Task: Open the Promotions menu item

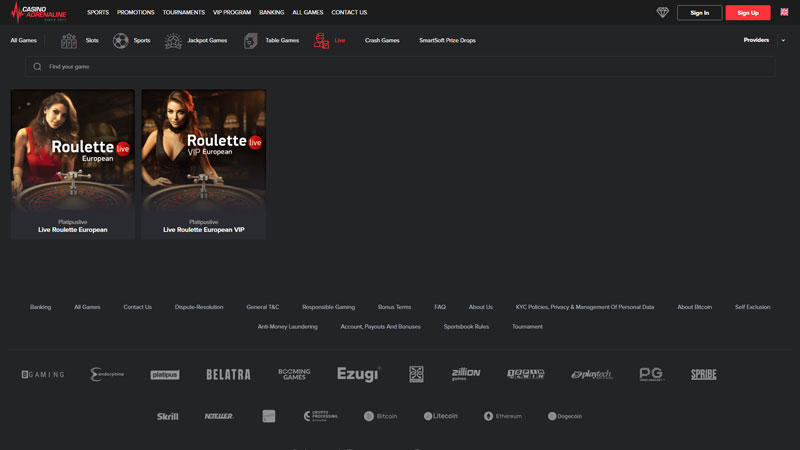Action: tap(136, 12)
